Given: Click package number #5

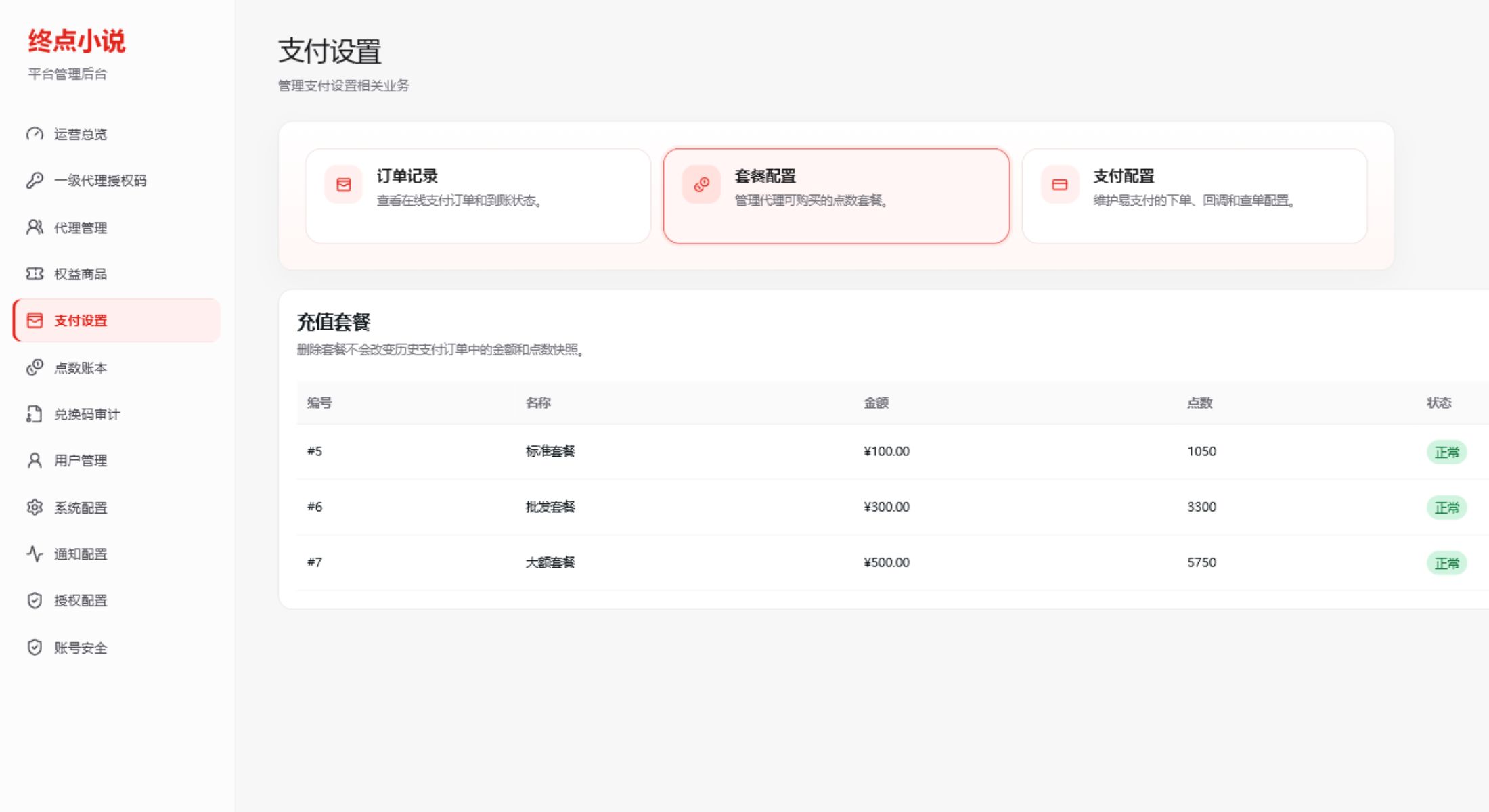Looking at the screenshot, I should (x=315, y=451).
